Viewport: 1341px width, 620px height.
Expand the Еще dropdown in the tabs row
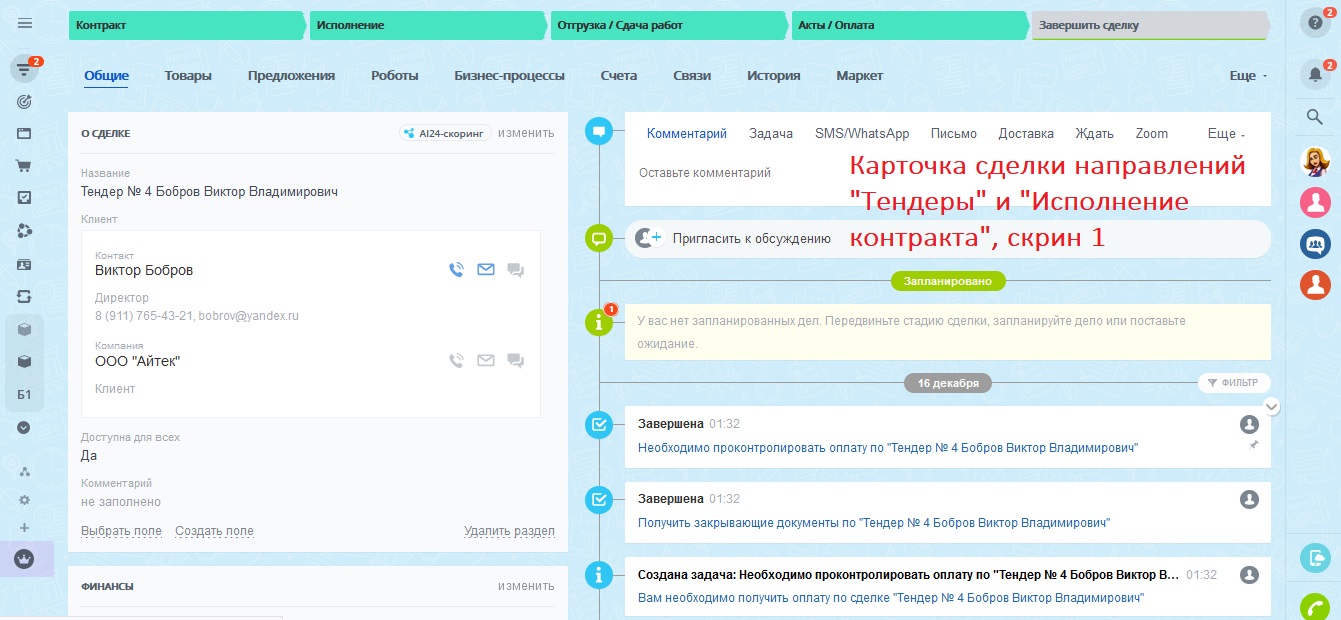(1247, 76)
